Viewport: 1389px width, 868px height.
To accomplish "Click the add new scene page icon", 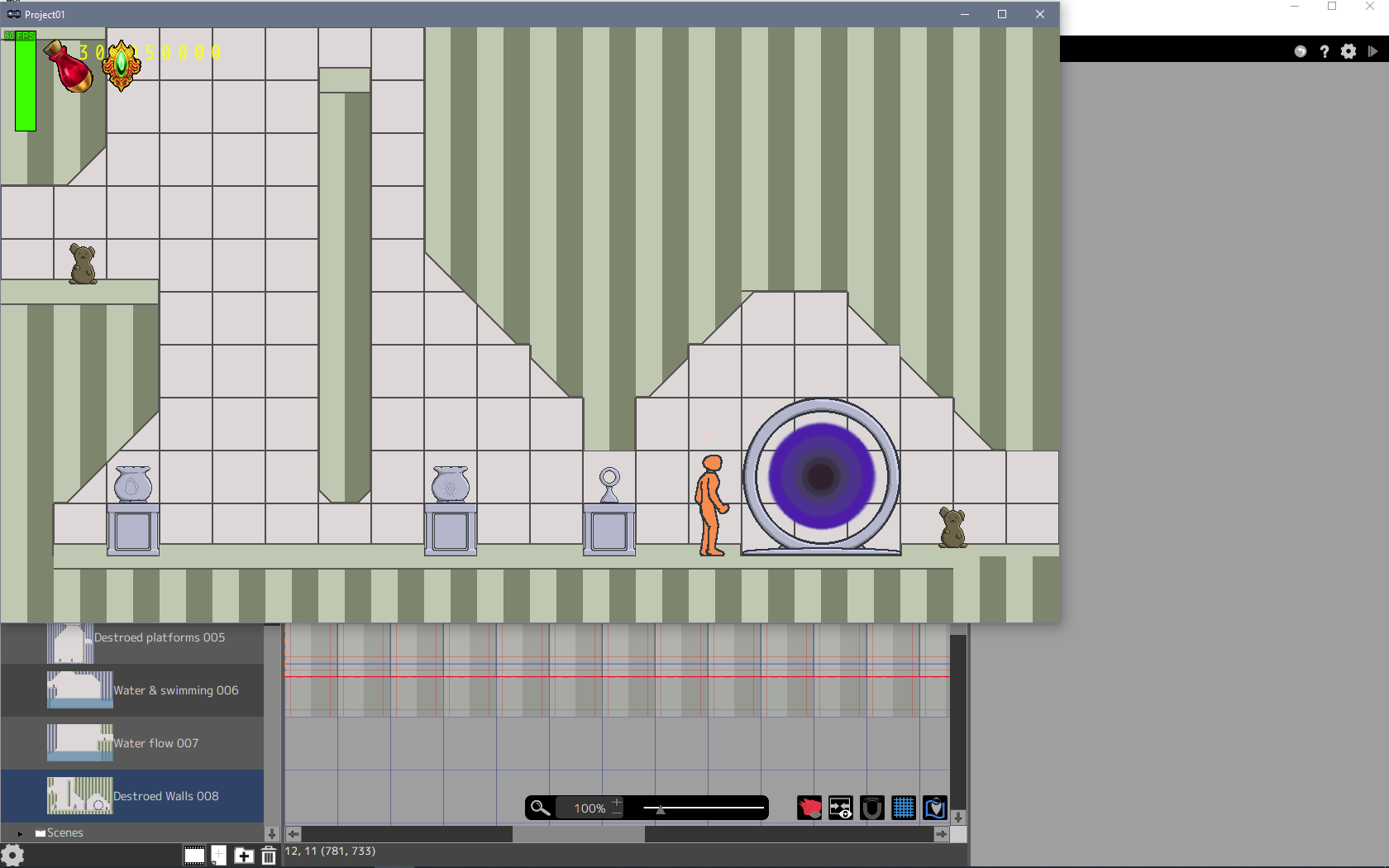I will click(218, 856).
